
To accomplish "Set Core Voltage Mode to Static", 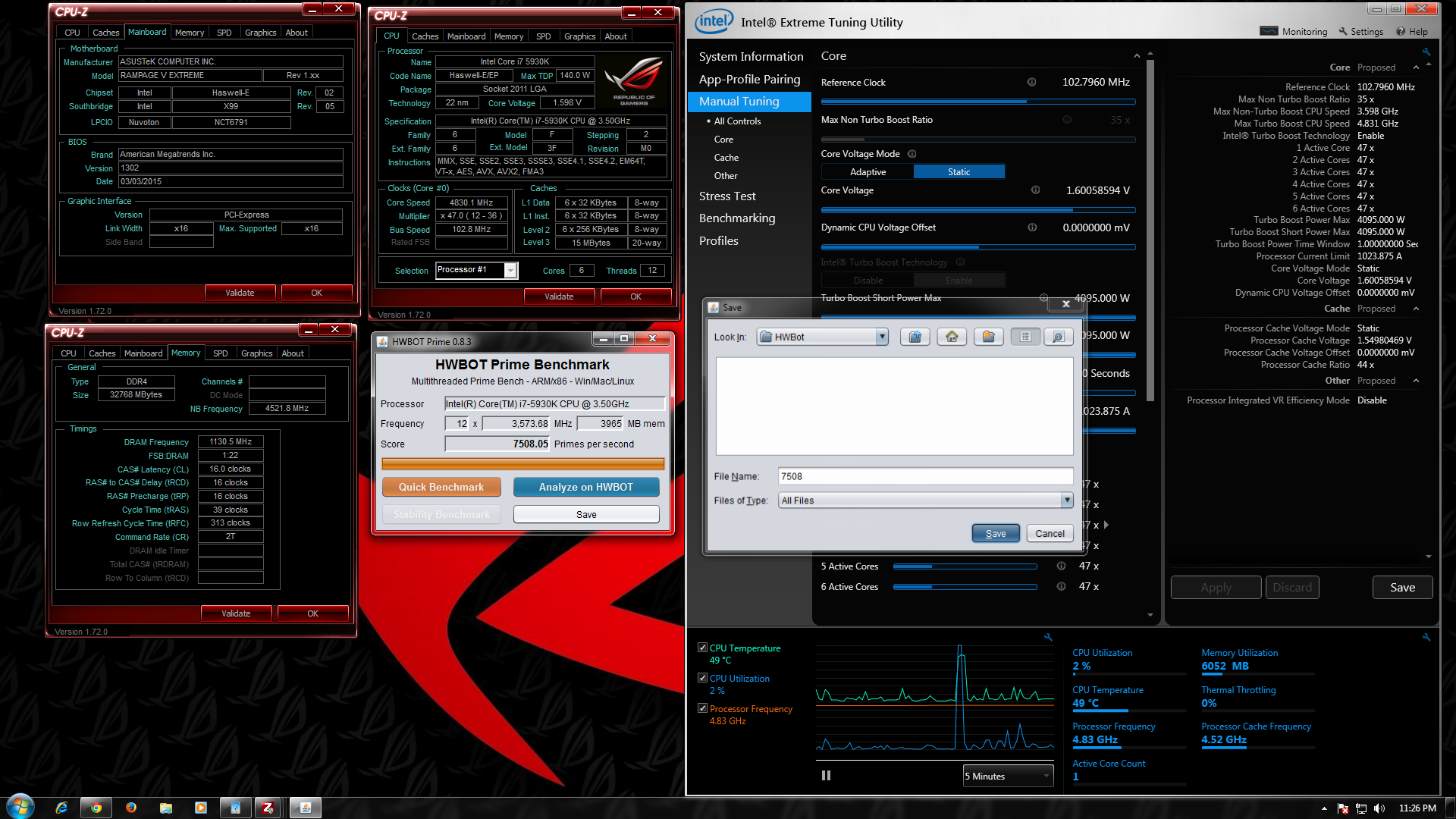I will [x=959, y=172].
